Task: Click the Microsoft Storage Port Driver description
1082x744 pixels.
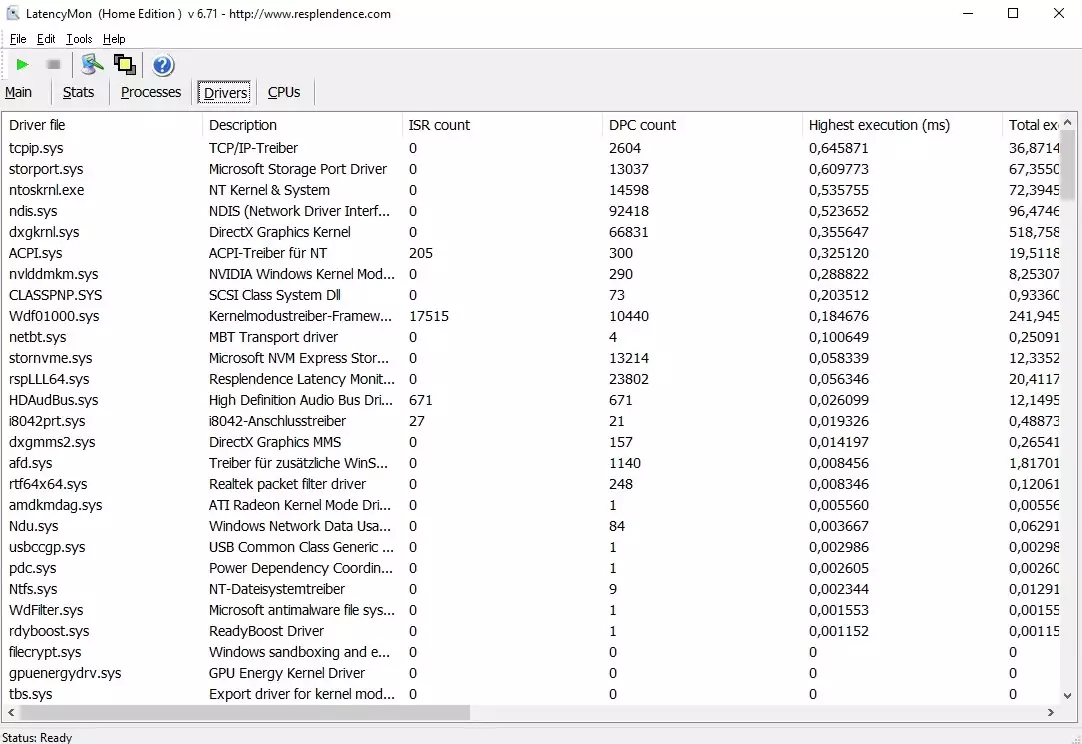Action: point(298,169)
